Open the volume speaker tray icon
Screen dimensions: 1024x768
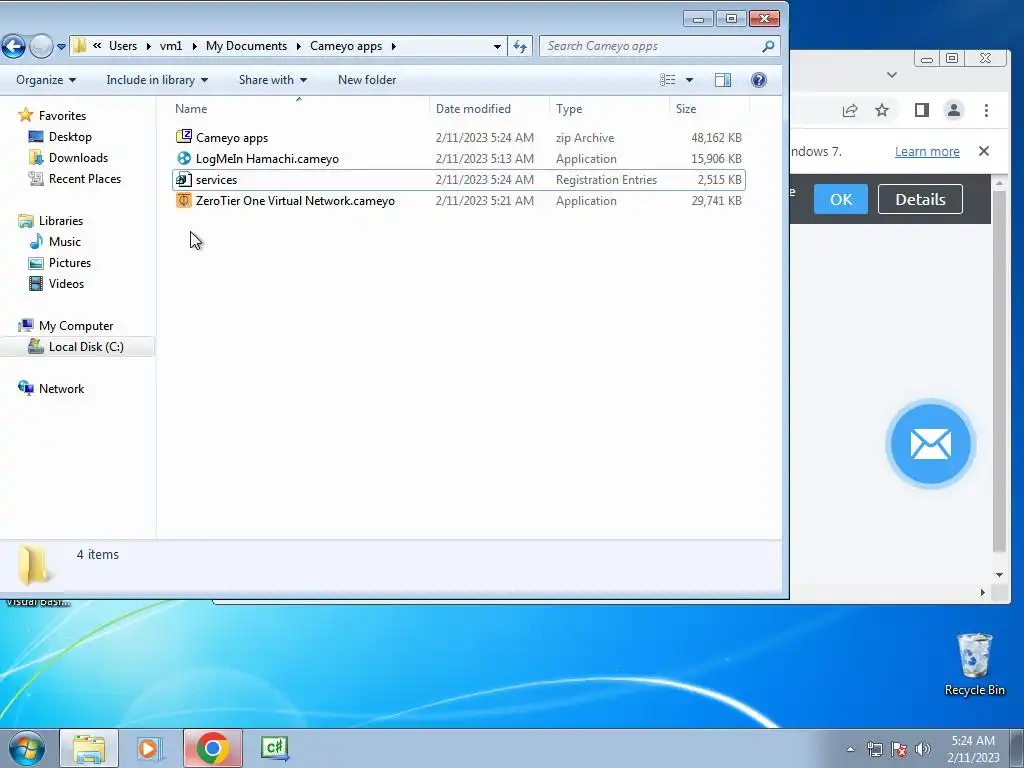(922, 749)
